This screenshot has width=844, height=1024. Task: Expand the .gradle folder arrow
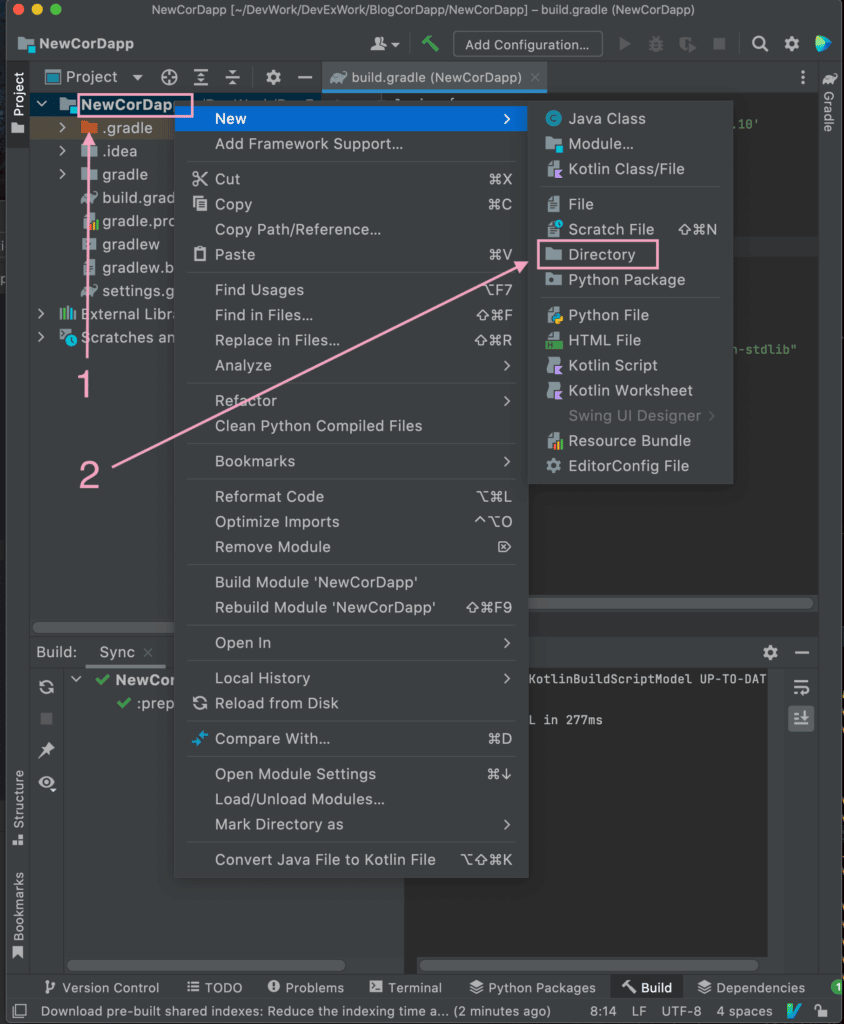coord(62,127)
